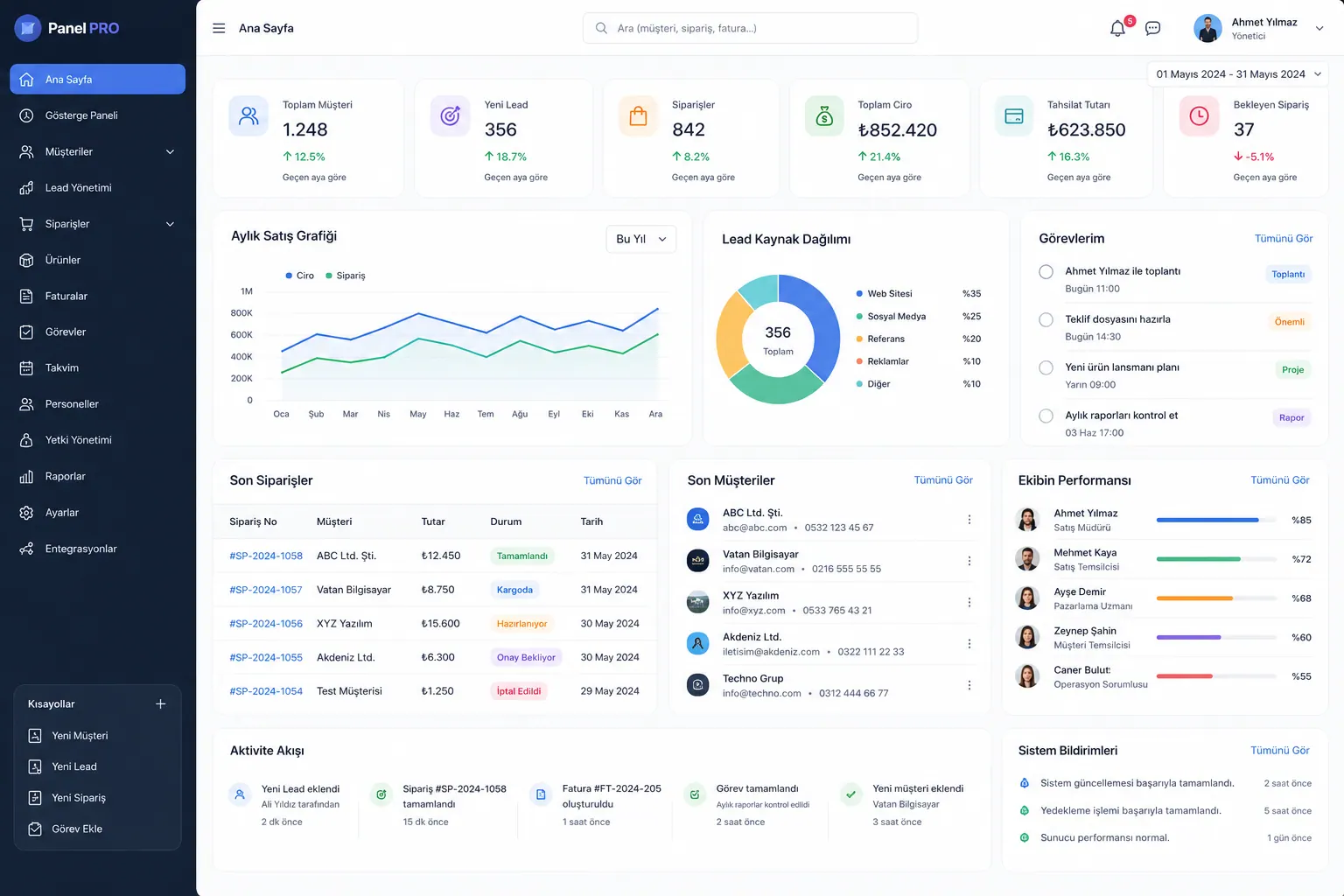This screenshot has height=896, width=1344.
Task: Click Caner Bulut red progress bar
Action: 1215,676
